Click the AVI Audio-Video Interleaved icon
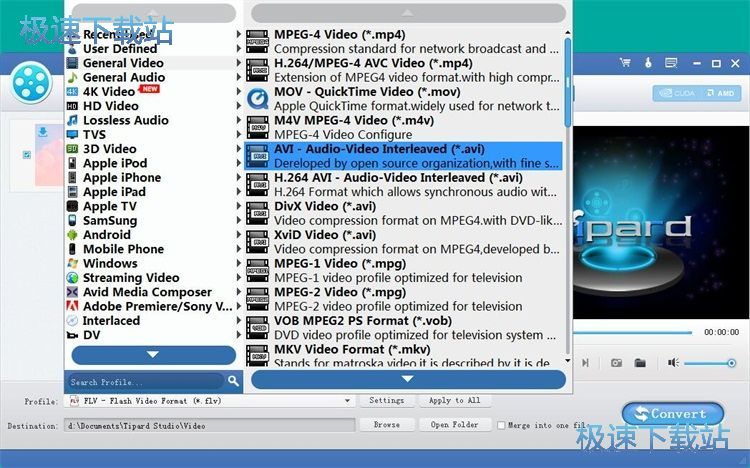Screen dimensions: 750x468 point(257,156)
